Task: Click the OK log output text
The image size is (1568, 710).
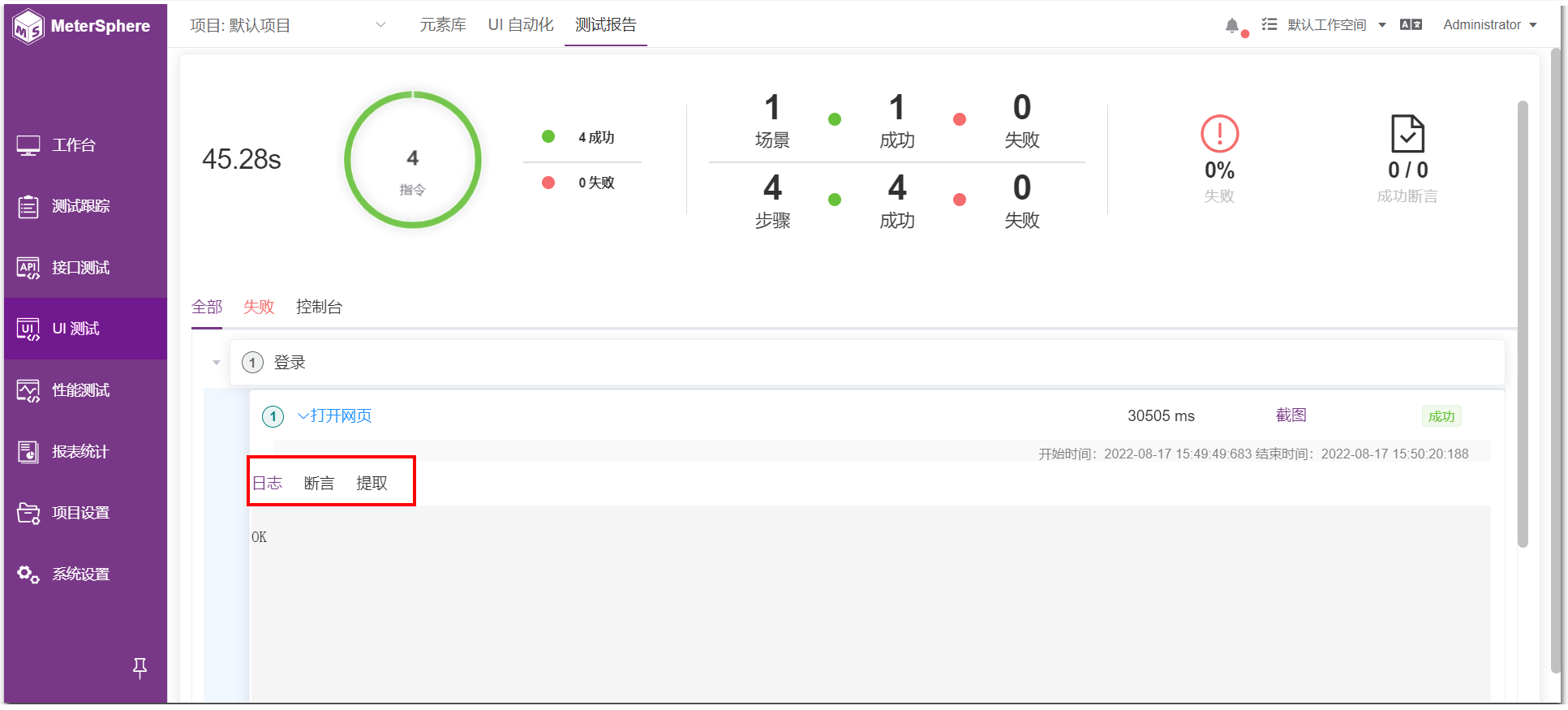Action: [x=259, y=537]
